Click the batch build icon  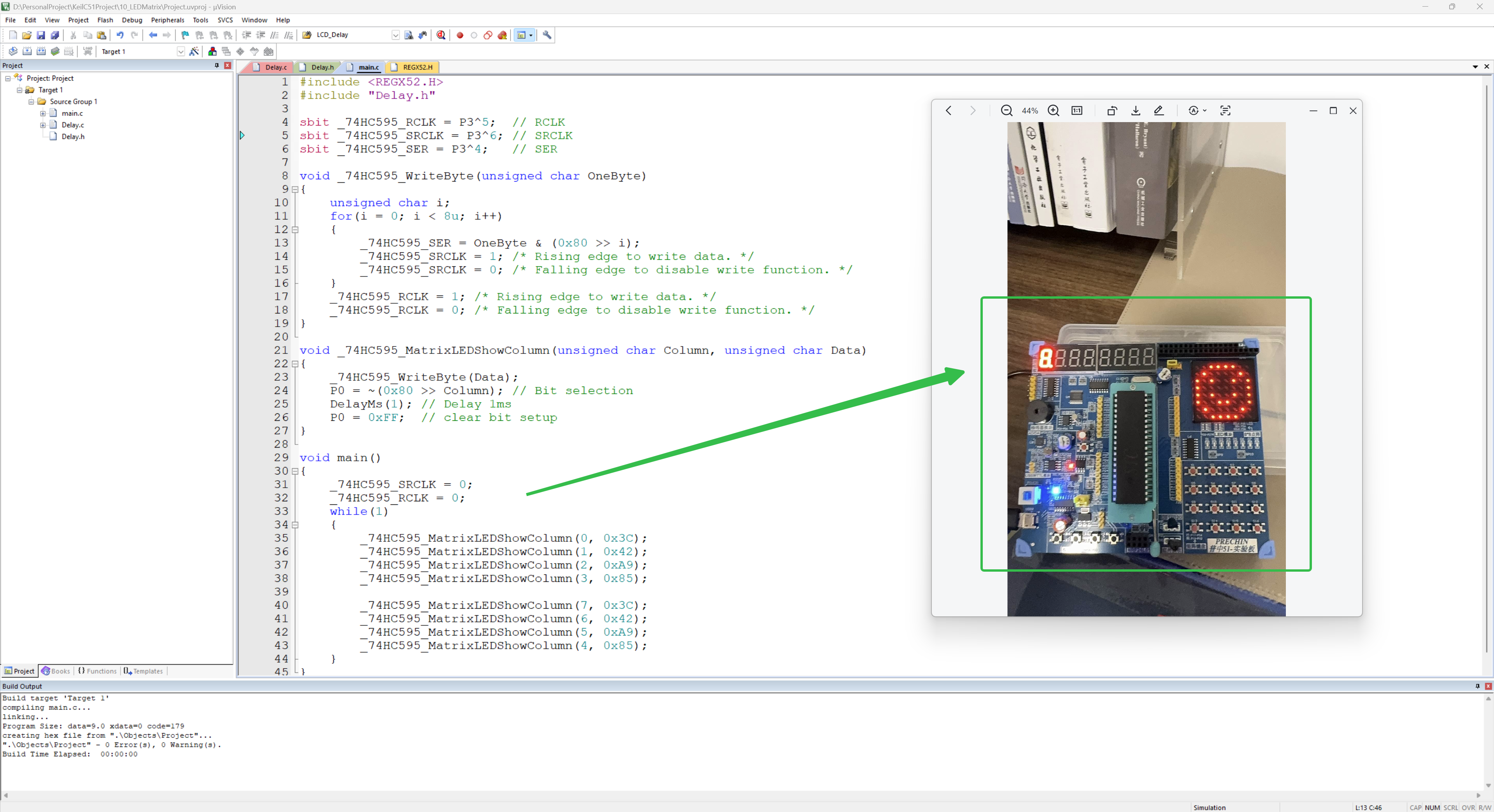coord(54,52)
